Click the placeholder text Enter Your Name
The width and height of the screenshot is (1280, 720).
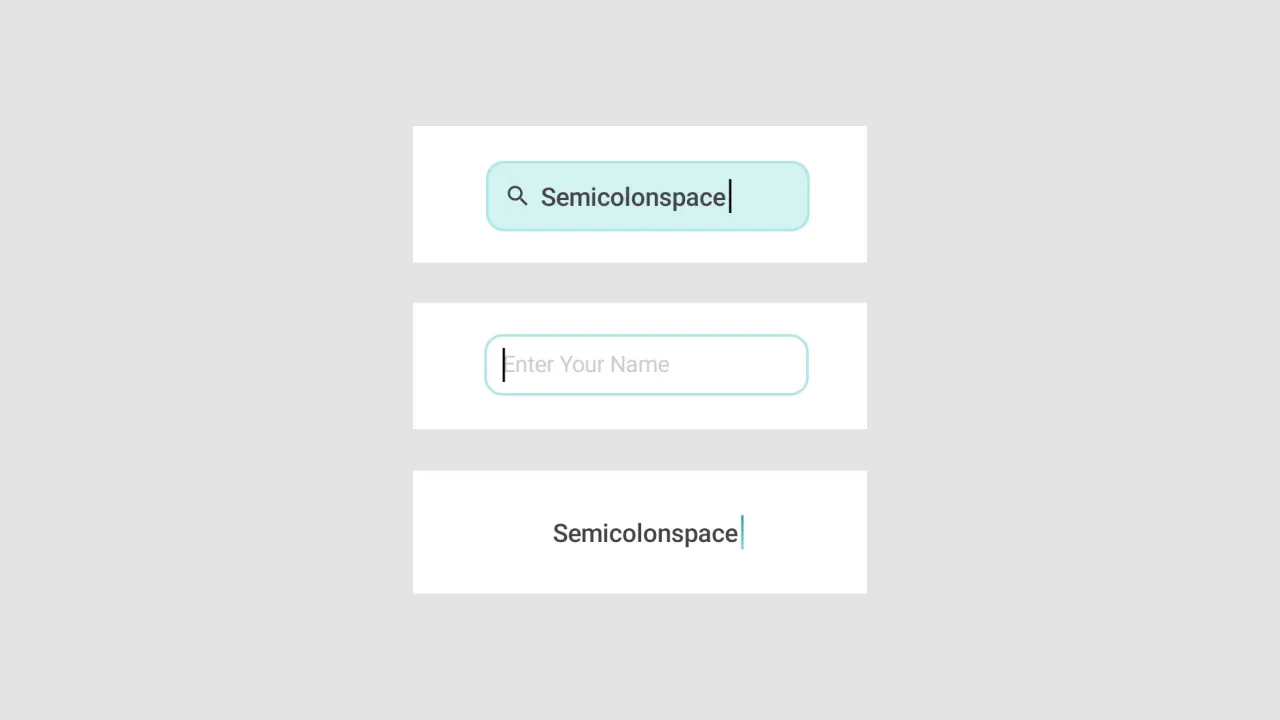point(586,364)
